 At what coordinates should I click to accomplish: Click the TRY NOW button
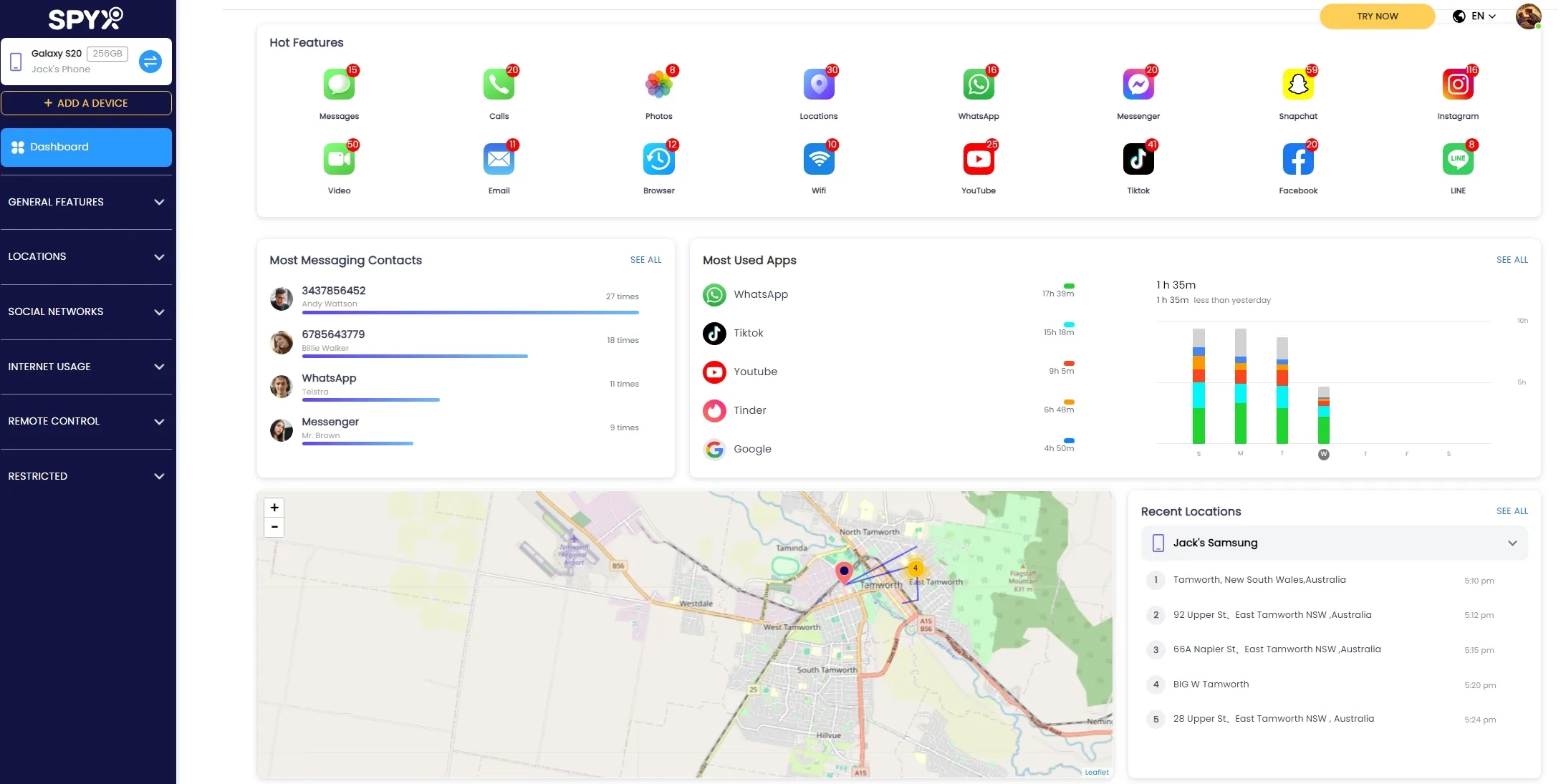[x=1377, y=16]
